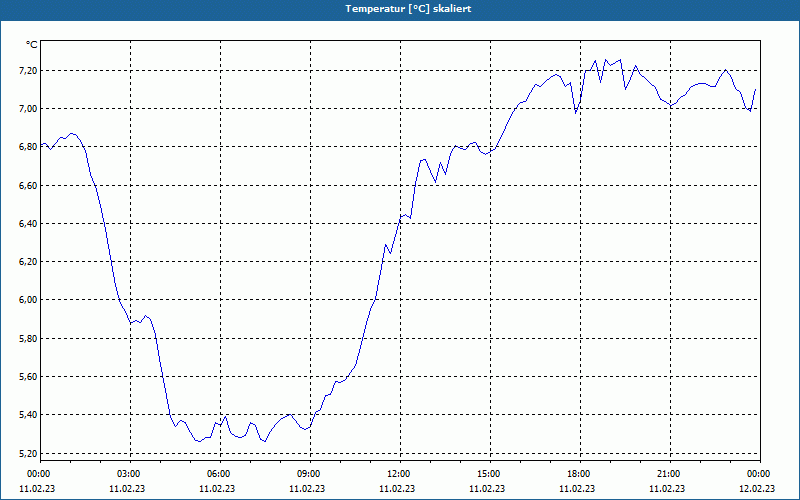This screenshot has width=800, height=500.
Task: Select the 7,00 y-axis label
Action: (x=28, y=109)
